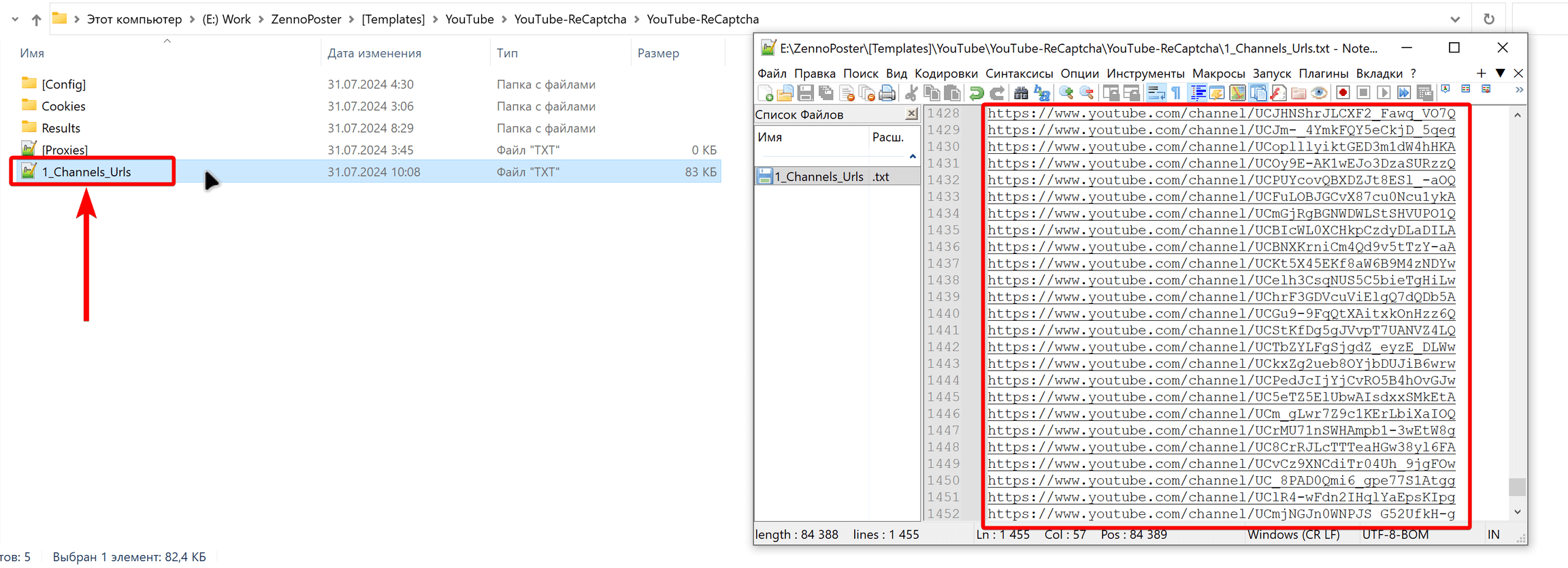
Task: Click the Play macro icon
Action: click(1384, 93)
